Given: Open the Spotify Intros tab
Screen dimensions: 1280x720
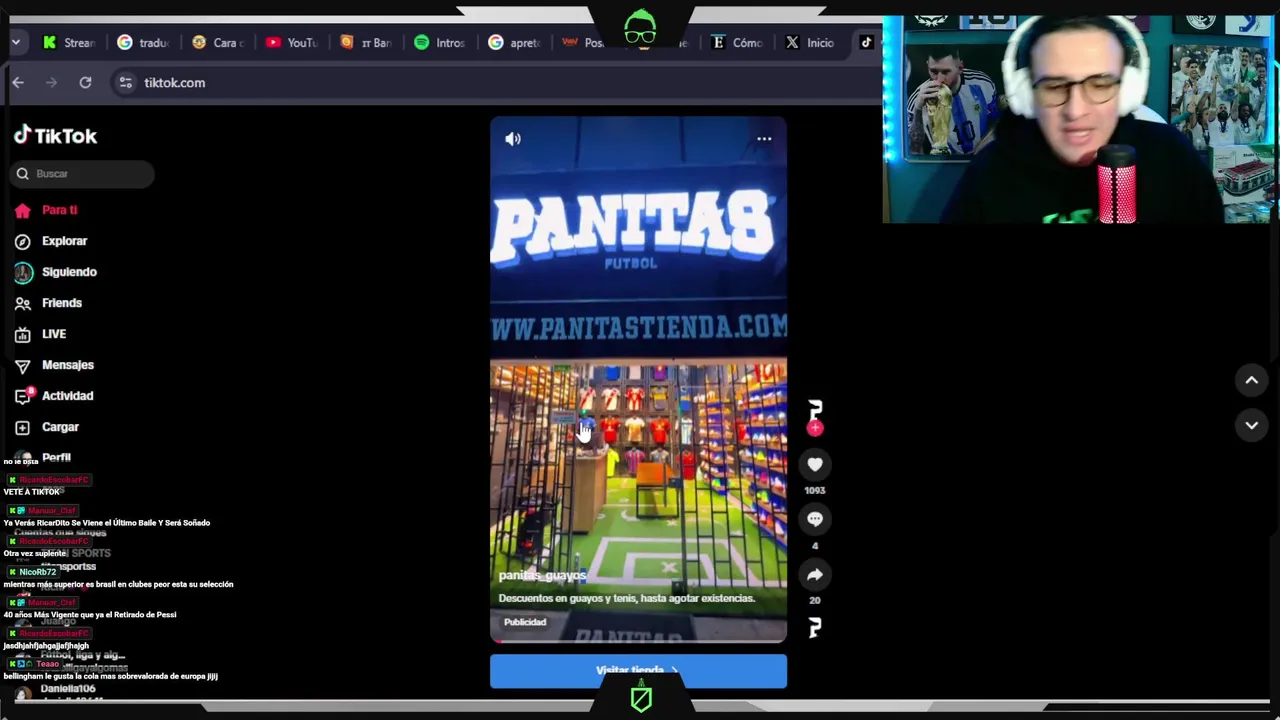Looking at the screenshot, I should [440, 43].
